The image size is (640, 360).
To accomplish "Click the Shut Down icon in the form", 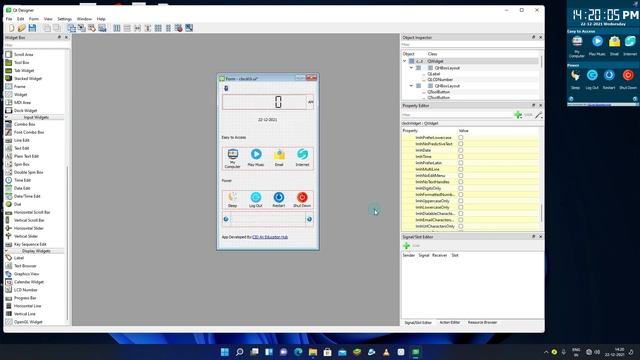I will [302, 197].
